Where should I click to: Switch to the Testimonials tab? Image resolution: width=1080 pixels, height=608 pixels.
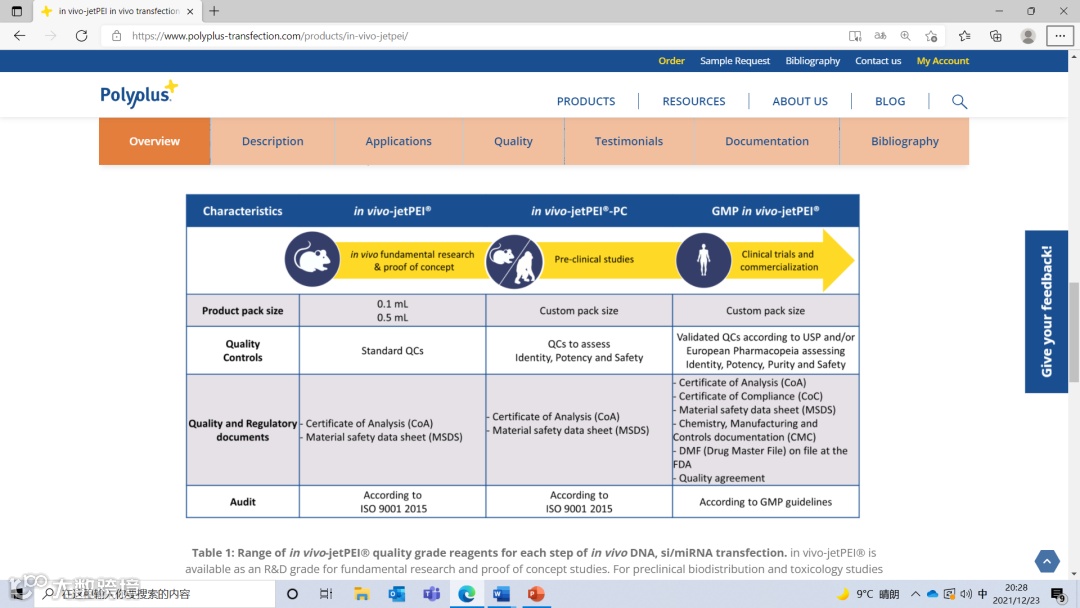[x=629, y=141]
